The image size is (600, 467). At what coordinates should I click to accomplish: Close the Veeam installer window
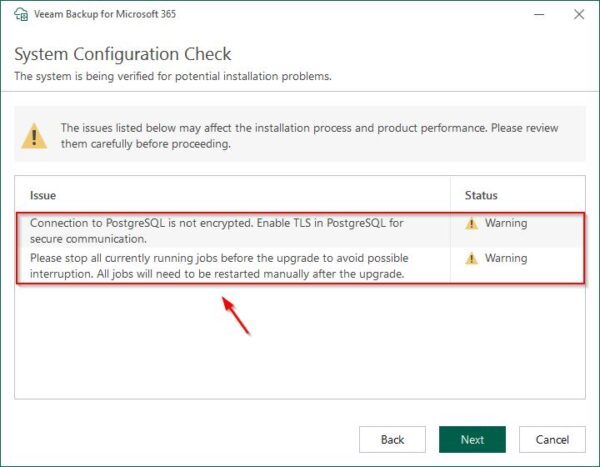[579, 14]
